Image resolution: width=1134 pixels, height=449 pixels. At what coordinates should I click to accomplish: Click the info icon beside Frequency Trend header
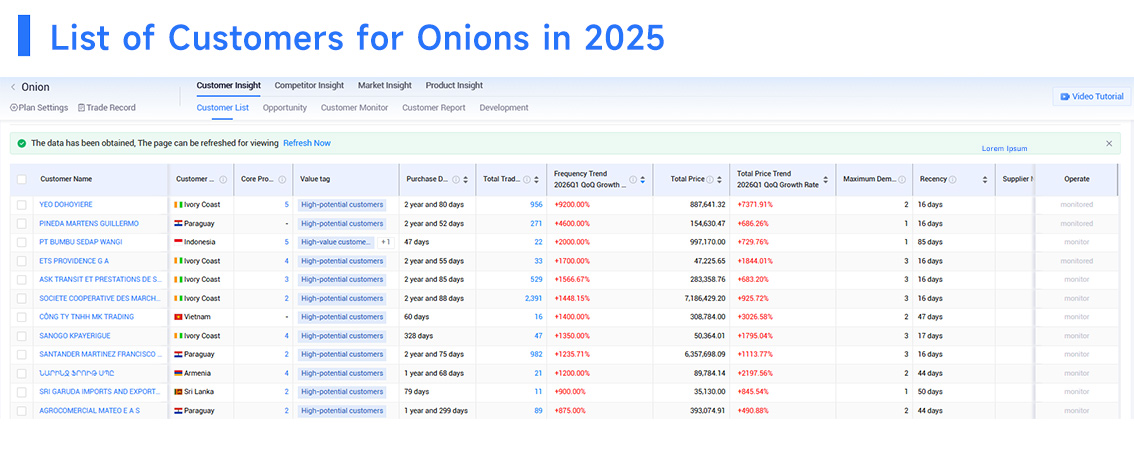[633, 179]
